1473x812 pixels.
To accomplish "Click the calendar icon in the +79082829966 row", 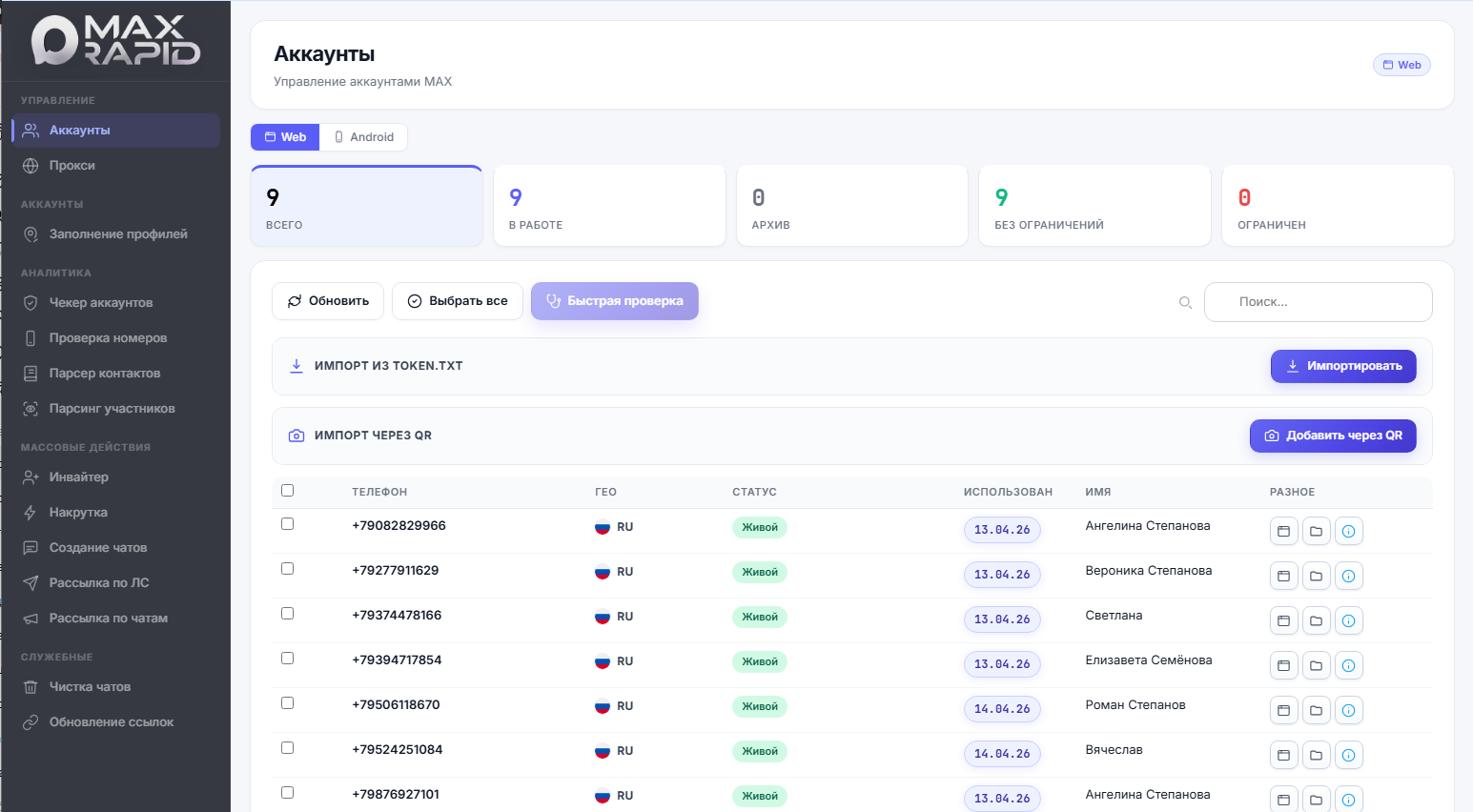I will click(1283, 531).
